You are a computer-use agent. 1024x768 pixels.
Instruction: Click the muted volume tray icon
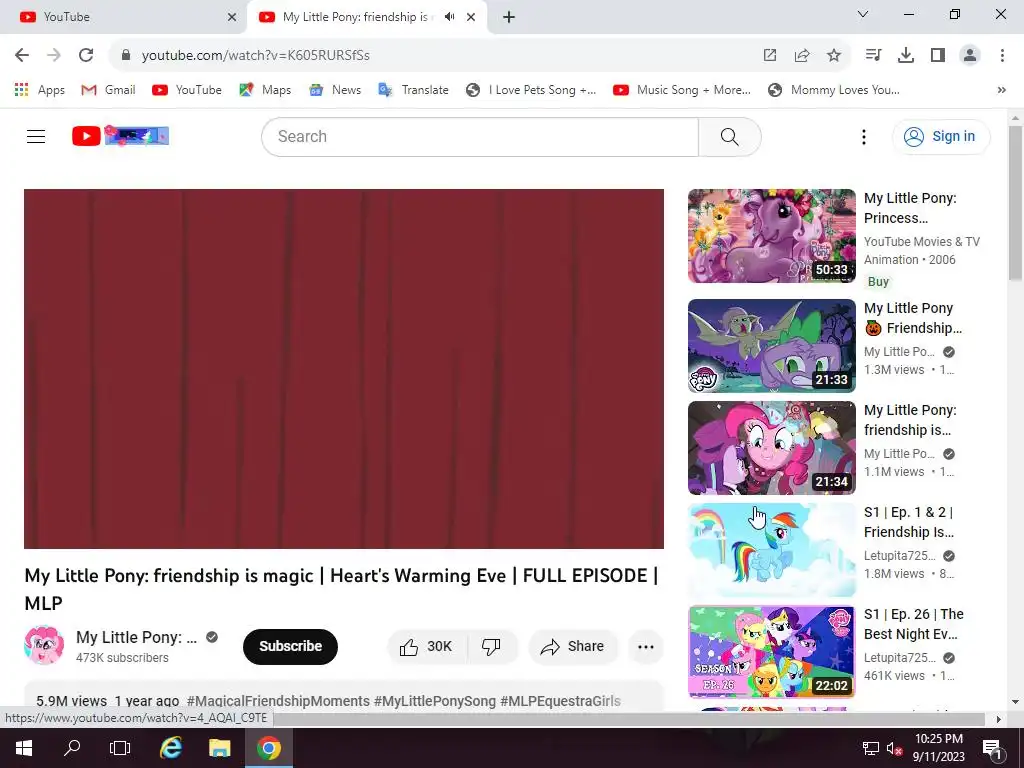(894, 748)
